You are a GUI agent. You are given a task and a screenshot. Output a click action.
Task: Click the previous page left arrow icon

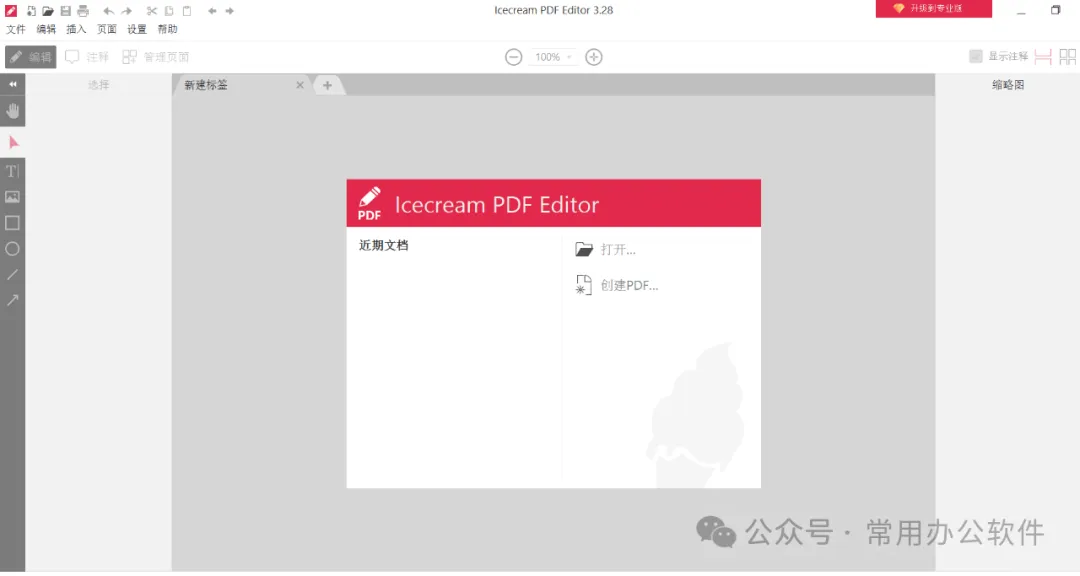click(x=212, y=11)
